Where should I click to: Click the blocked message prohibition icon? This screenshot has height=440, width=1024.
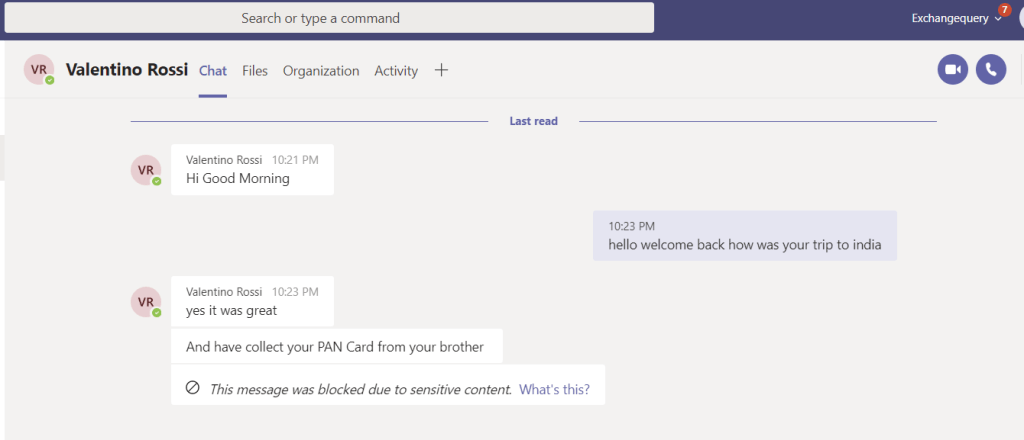coord(193,388)
